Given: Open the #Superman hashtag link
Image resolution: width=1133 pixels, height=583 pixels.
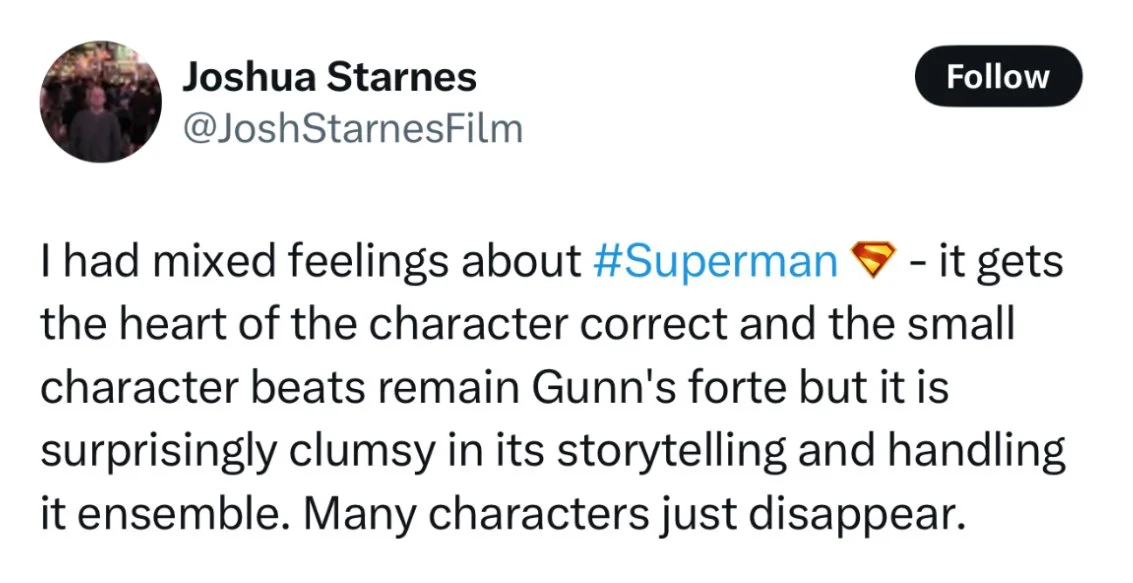Looking at the screenshot, I should (x=714, y=261).
